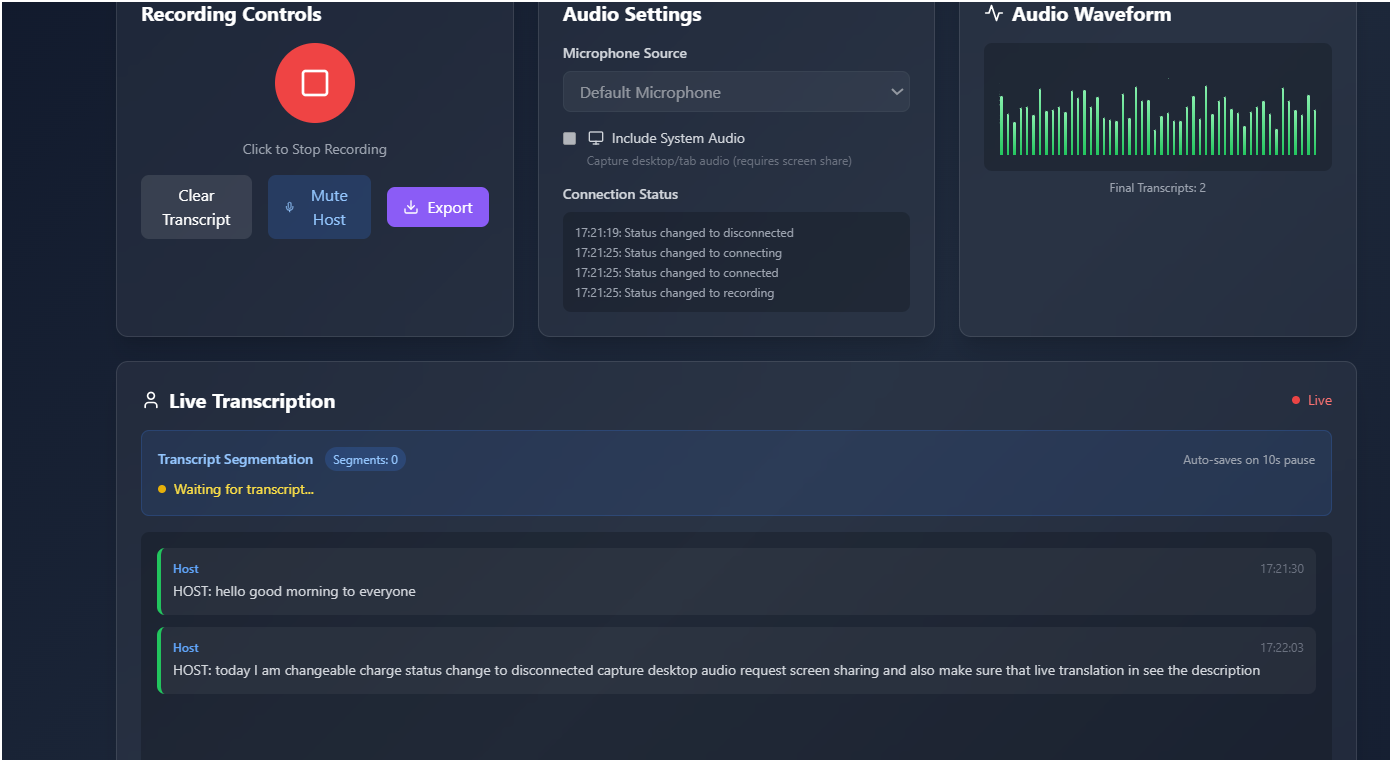Click the red Live indicator dot
Screen dimensions: 1392x762
coord(1297,401)
